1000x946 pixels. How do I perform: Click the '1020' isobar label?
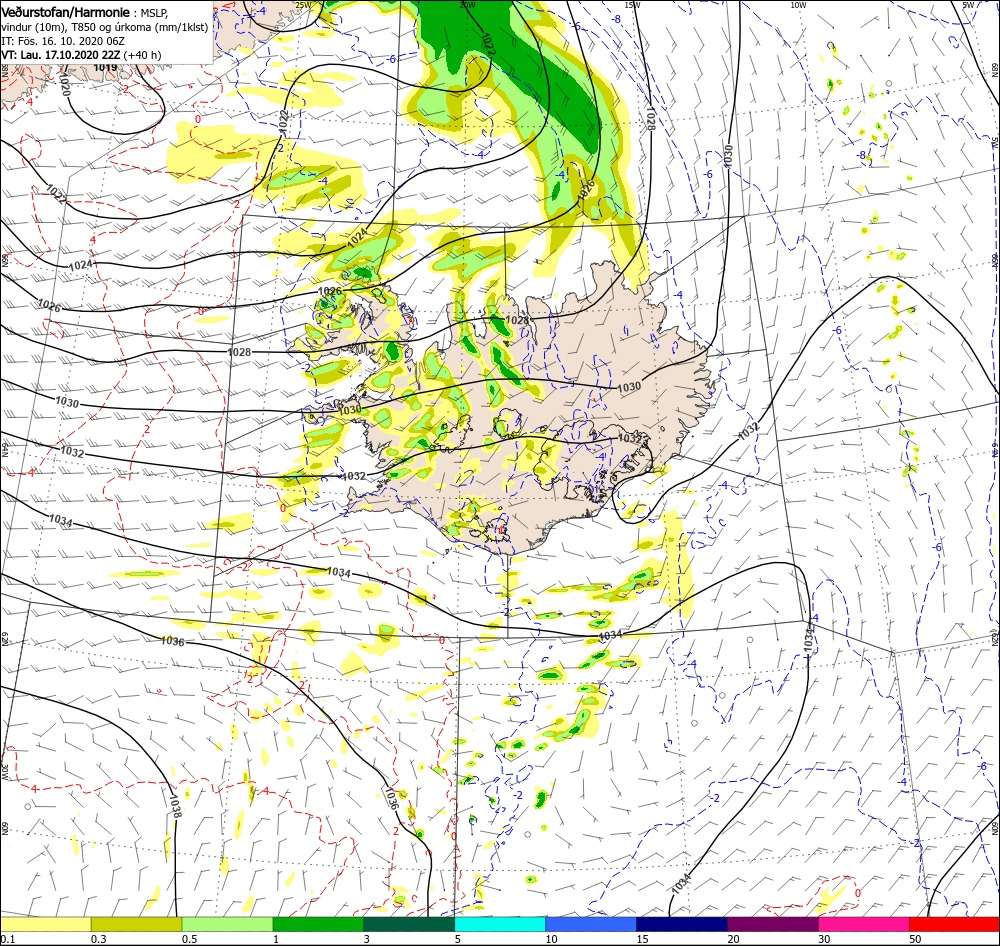[64, 84]
